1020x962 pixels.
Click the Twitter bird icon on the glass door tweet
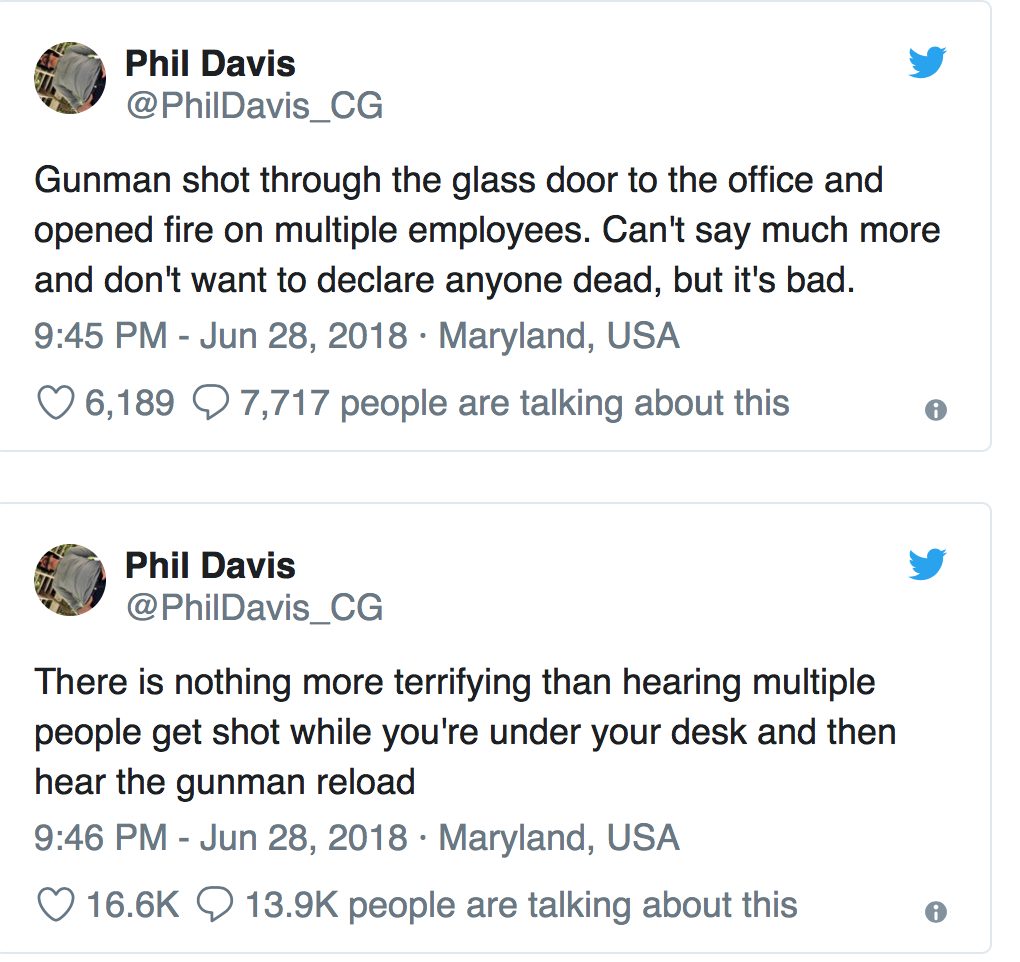tap(927, 63)
